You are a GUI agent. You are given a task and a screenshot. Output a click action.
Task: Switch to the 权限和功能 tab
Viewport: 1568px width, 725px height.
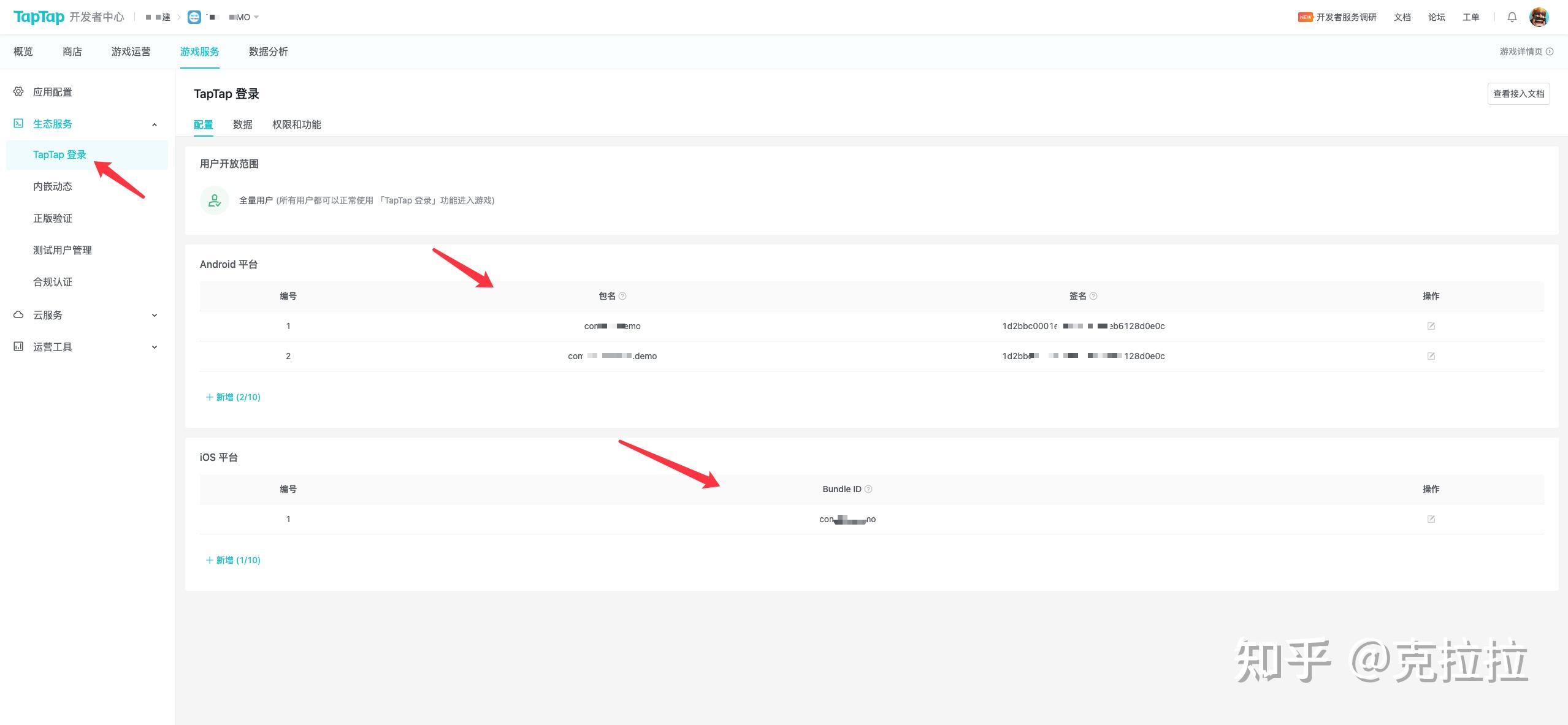(296, 124)
